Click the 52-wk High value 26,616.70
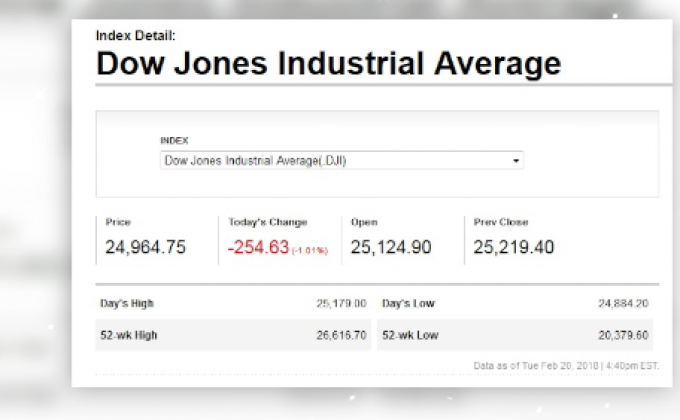This screenshot has width=680, height=420. point(341,335)
